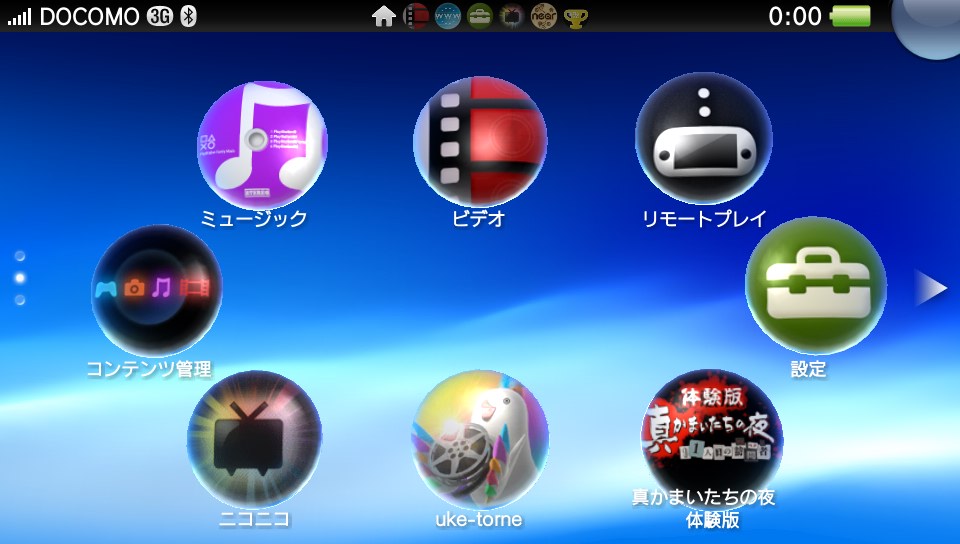Image resolution: width=960 pixels, height=544 pixels.
Task: Tap the battery level indicator
Action: [850, 16]
